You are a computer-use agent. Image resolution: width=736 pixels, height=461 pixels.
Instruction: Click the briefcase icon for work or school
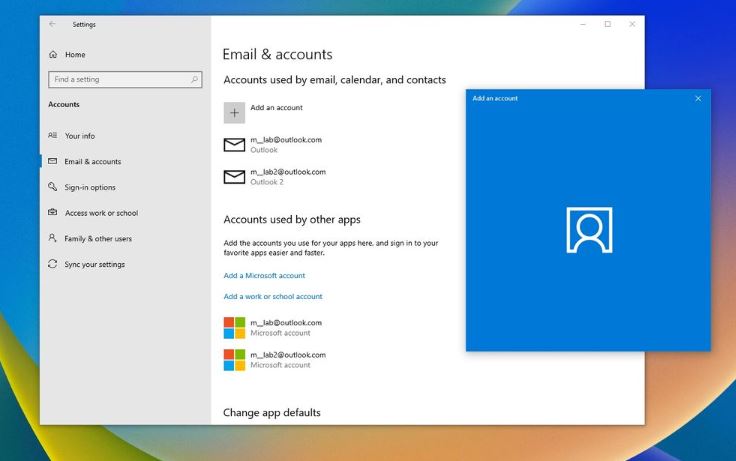(53, 212)
